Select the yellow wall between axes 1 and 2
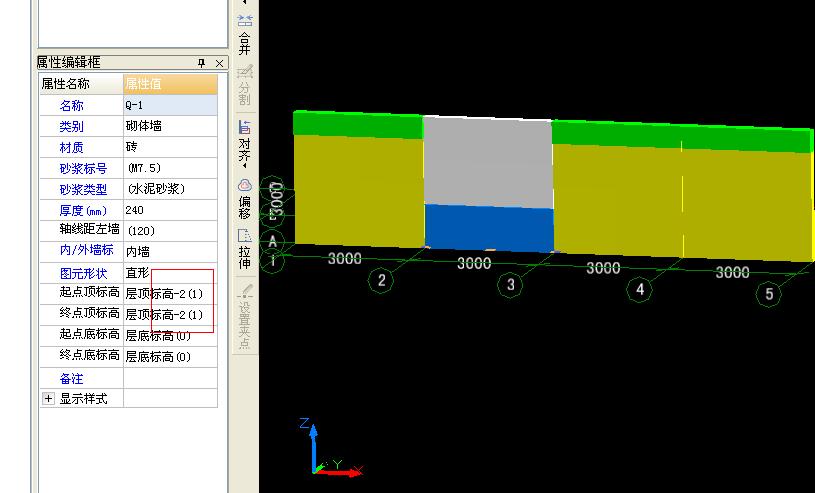 coord(359,190)
